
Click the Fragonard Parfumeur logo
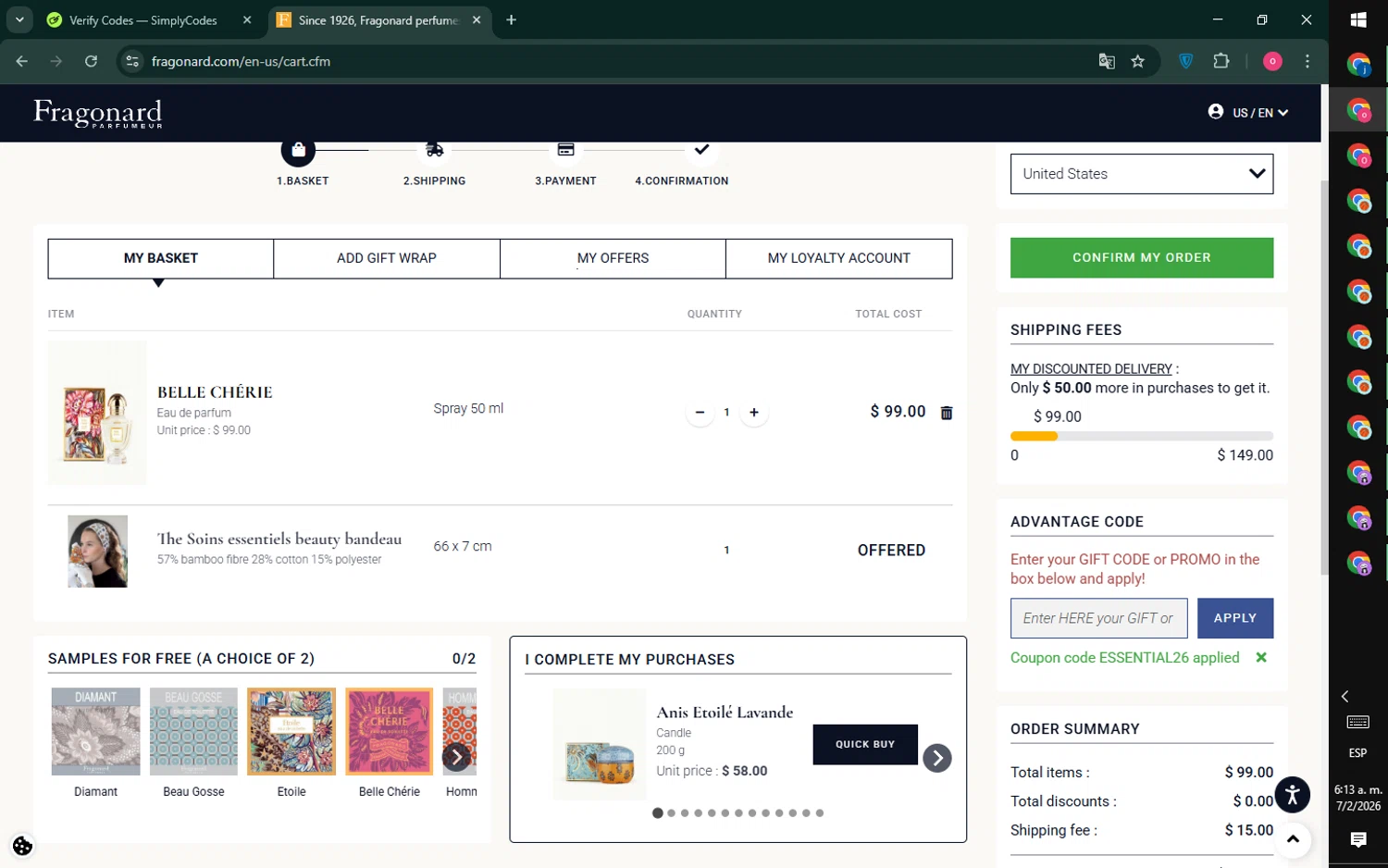click(x=98, y=113)
